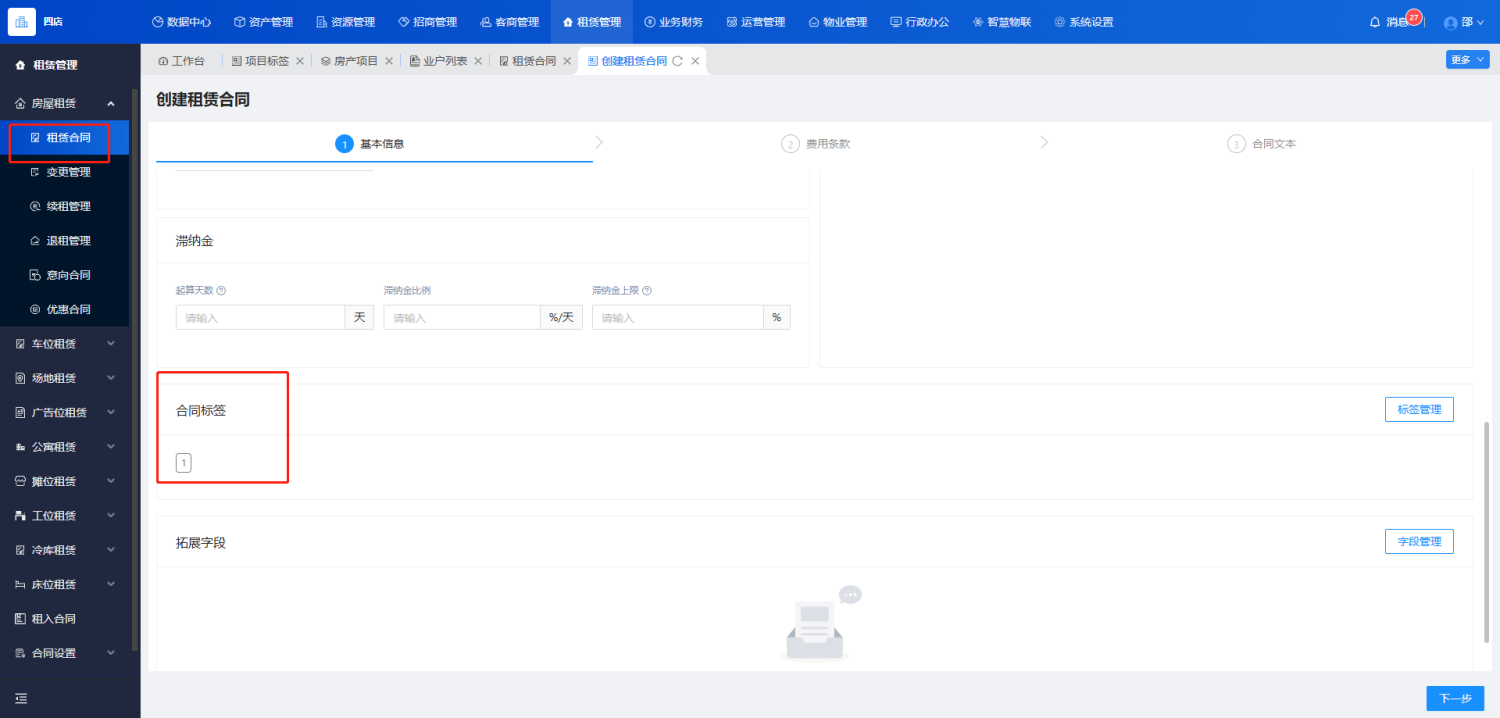
Task: Click the message bell icon
Action: click(1375, 22)
